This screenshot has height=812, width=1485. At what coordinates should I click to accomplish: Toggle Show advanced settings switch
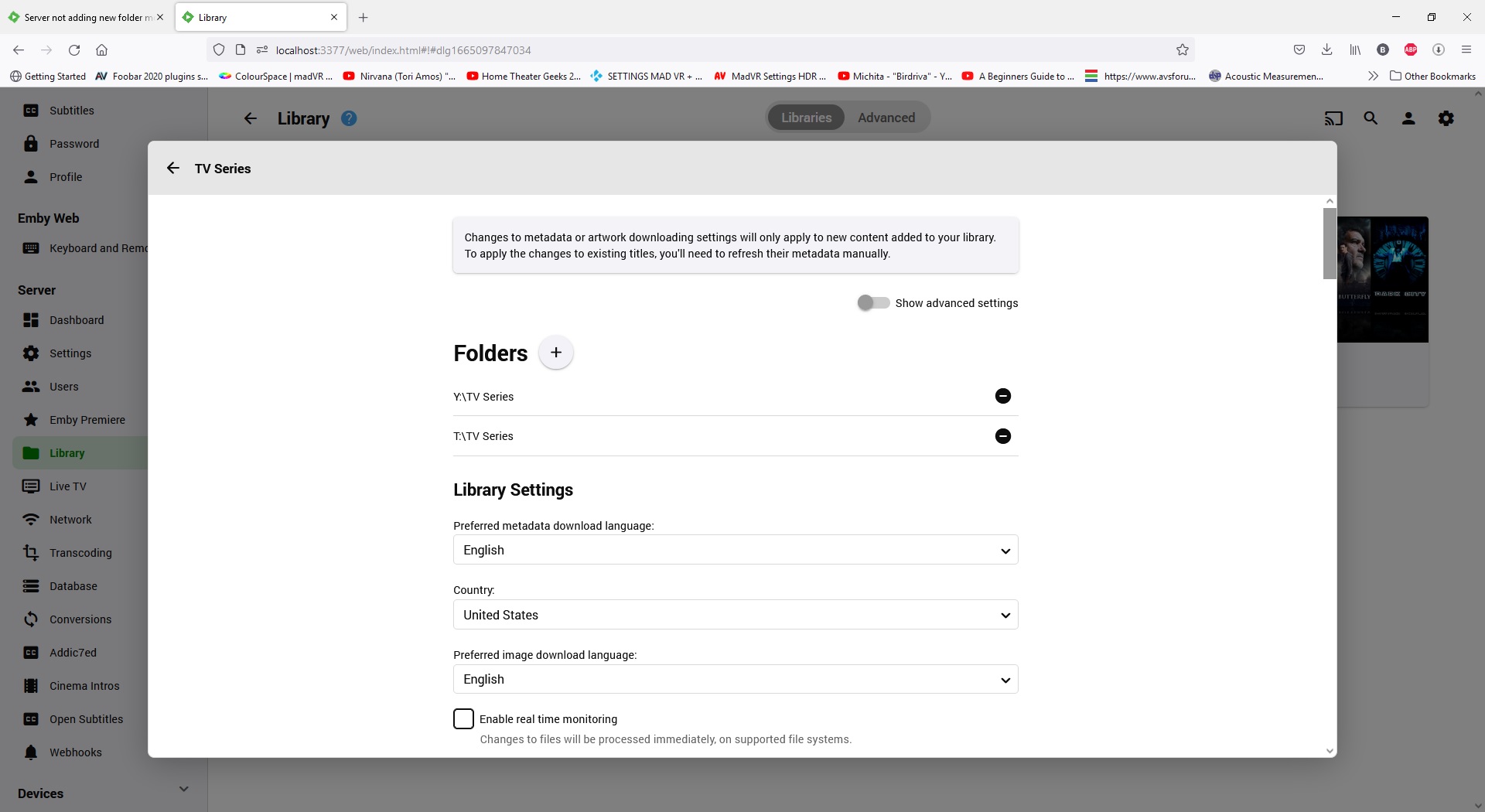(873, 303)
